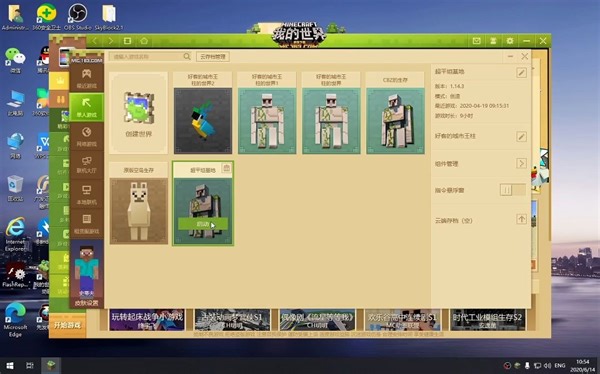Screen dimensions: 600x374
Task: Click the magnifier search icon
Action: coord(187,57)
